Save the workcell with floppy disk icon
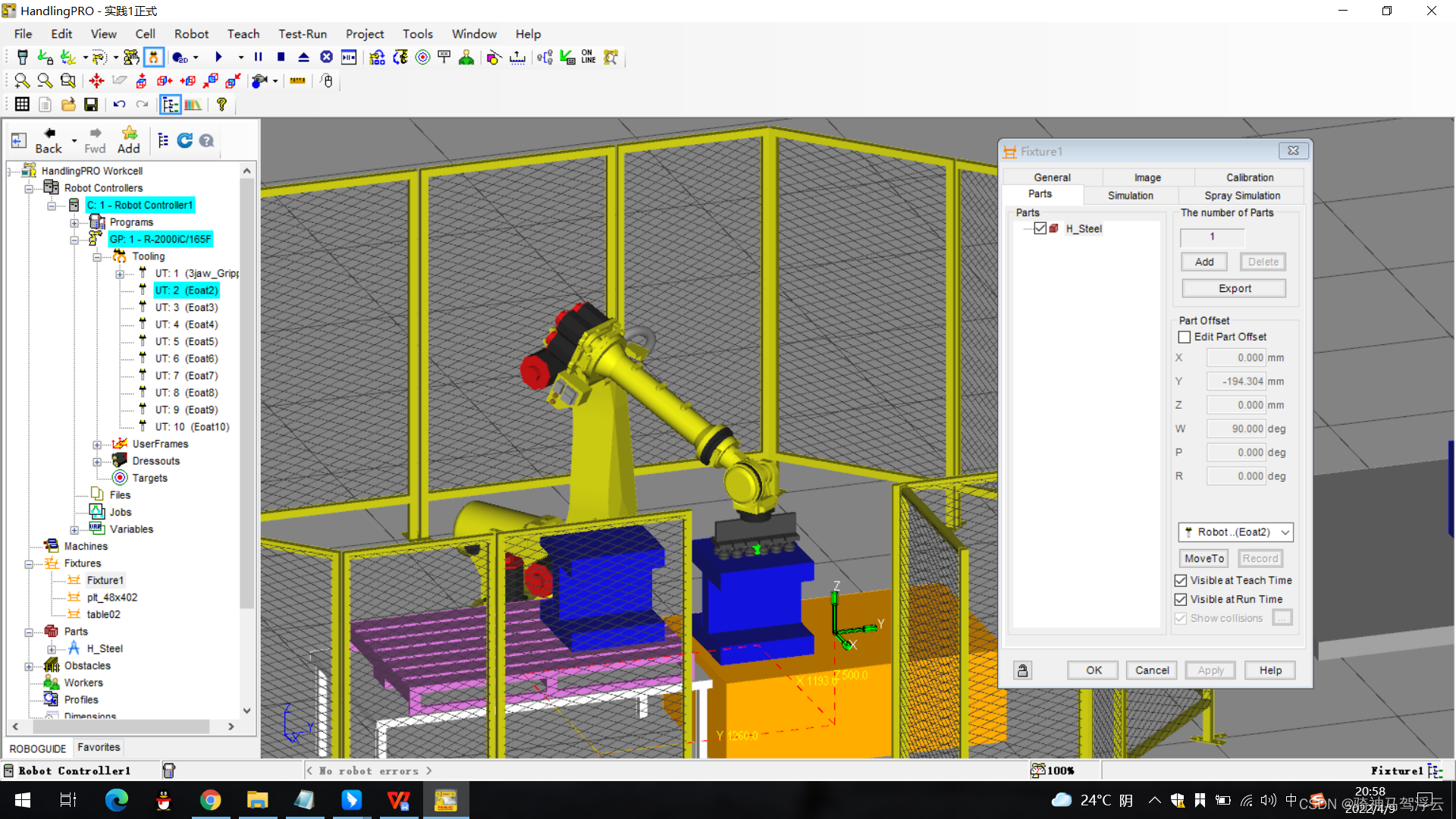Viewport: 1456px width, 819px height. pos(91,105)
